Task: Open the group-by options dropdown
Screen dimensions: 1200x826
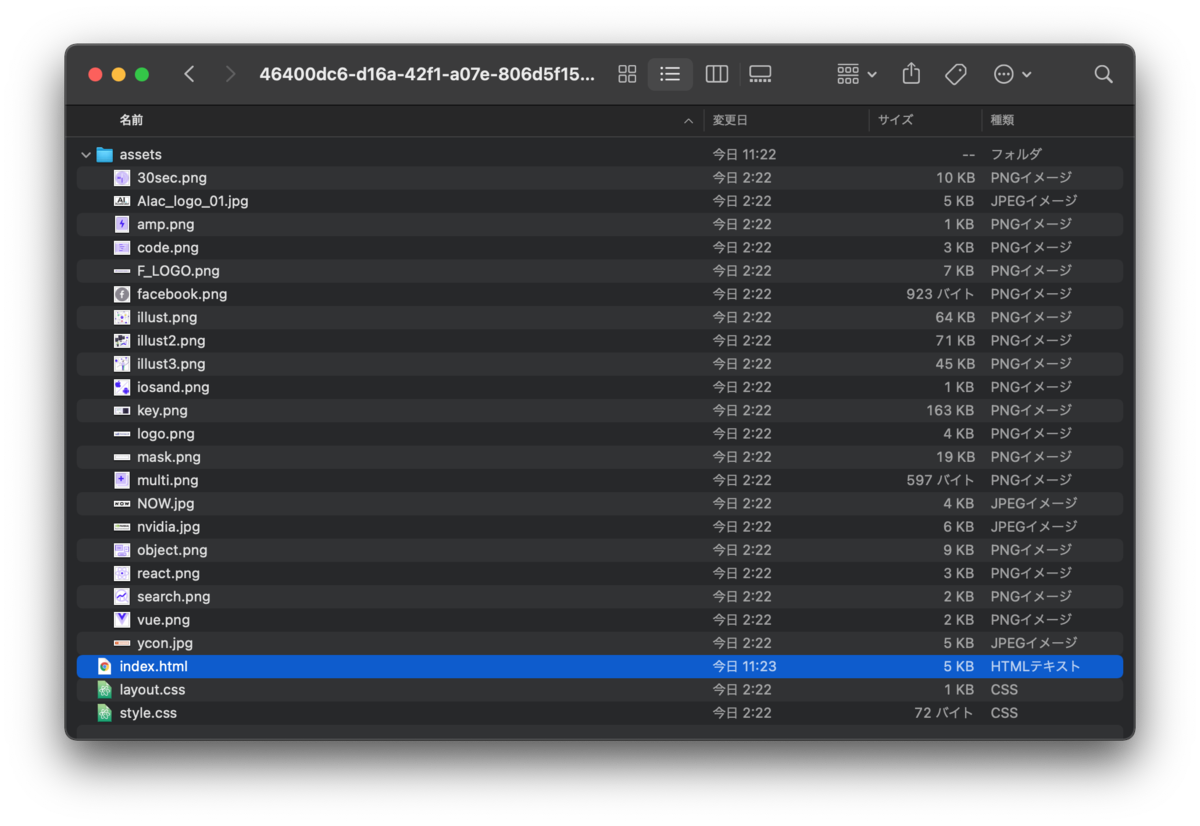Action: [857, 74]
